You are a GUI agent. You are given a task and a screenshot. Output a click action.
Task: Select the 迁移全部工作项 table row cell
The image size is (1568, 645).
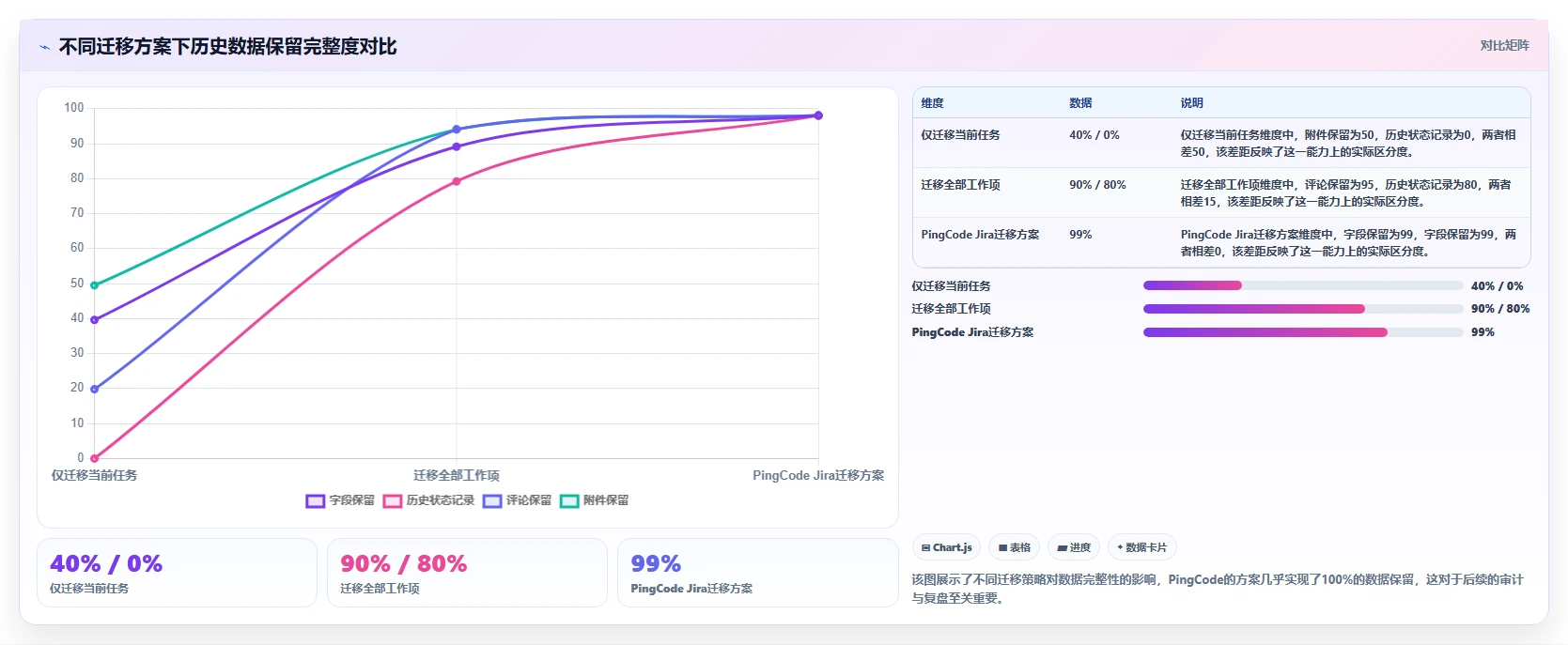pos(960,185)
